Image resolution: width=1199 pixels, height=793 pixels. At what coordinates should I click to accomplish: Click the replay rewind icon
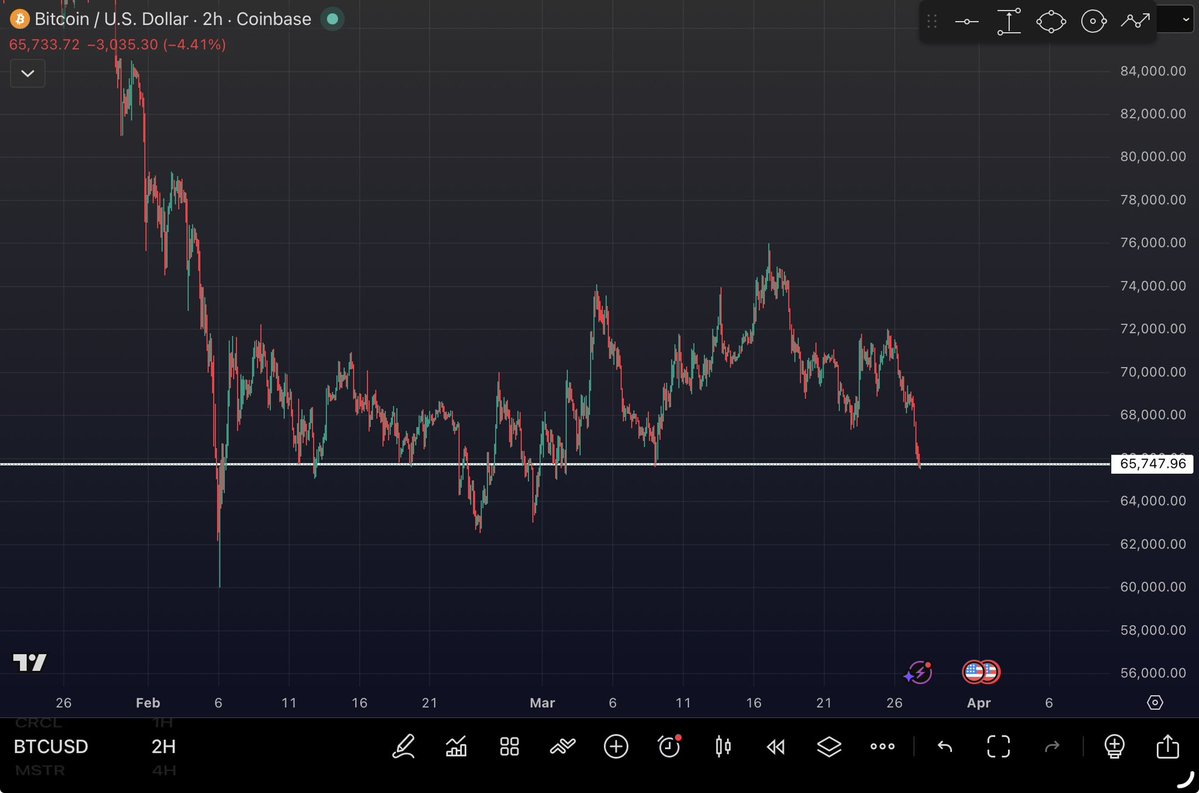[x=775, y=746]
